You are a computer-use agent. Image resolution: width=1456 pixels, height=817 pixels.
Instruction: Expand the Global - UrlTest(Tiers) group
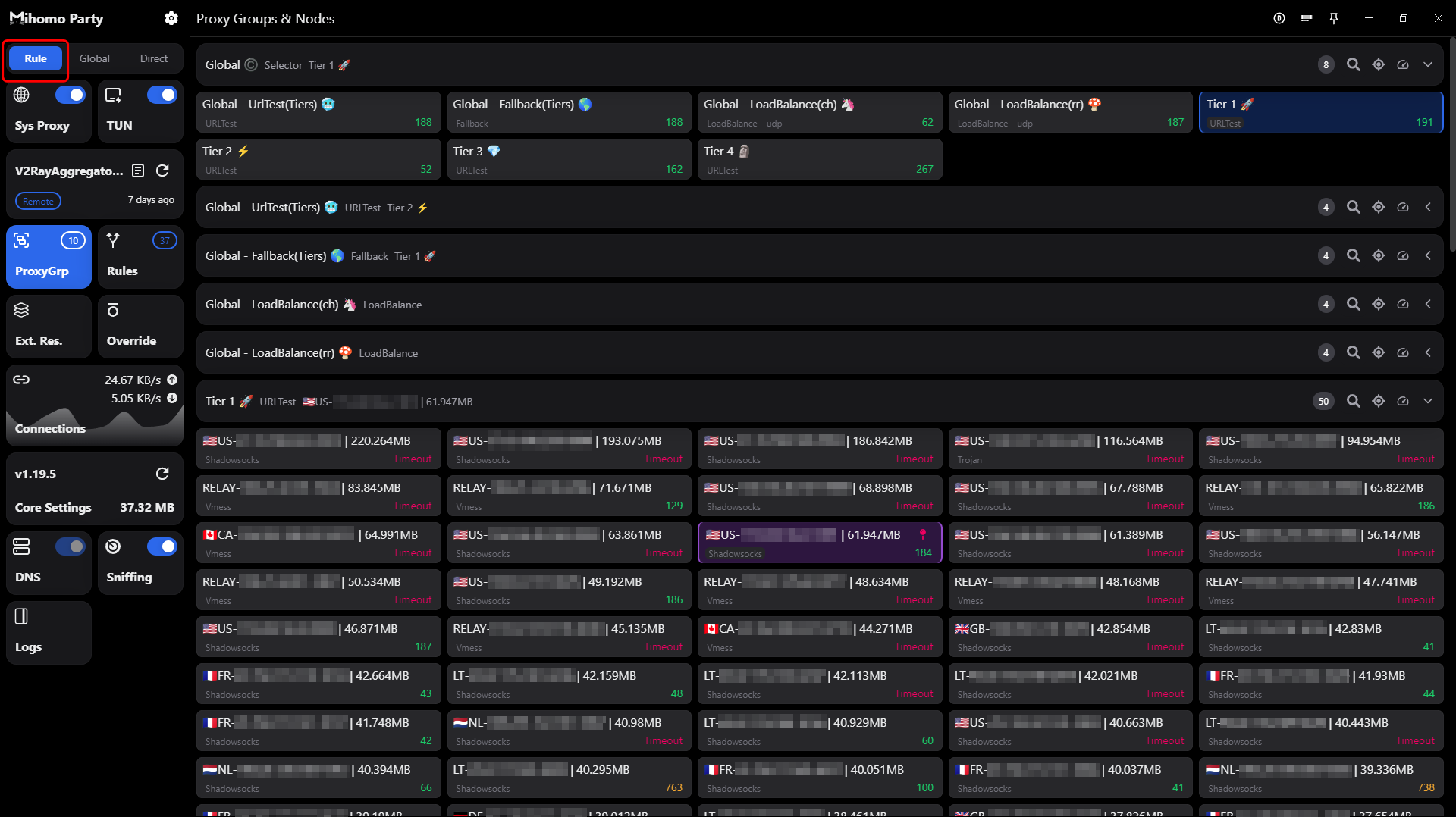click(x=1428, y=207)
